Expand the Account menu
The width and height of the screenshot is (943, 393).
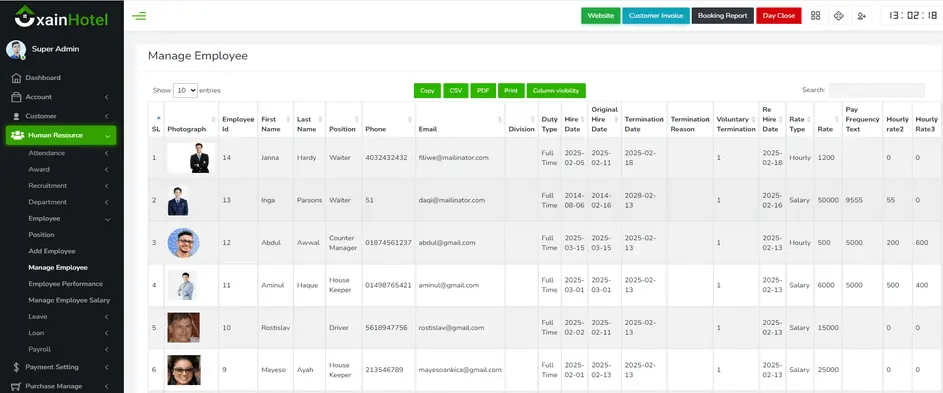click(60, 97)
